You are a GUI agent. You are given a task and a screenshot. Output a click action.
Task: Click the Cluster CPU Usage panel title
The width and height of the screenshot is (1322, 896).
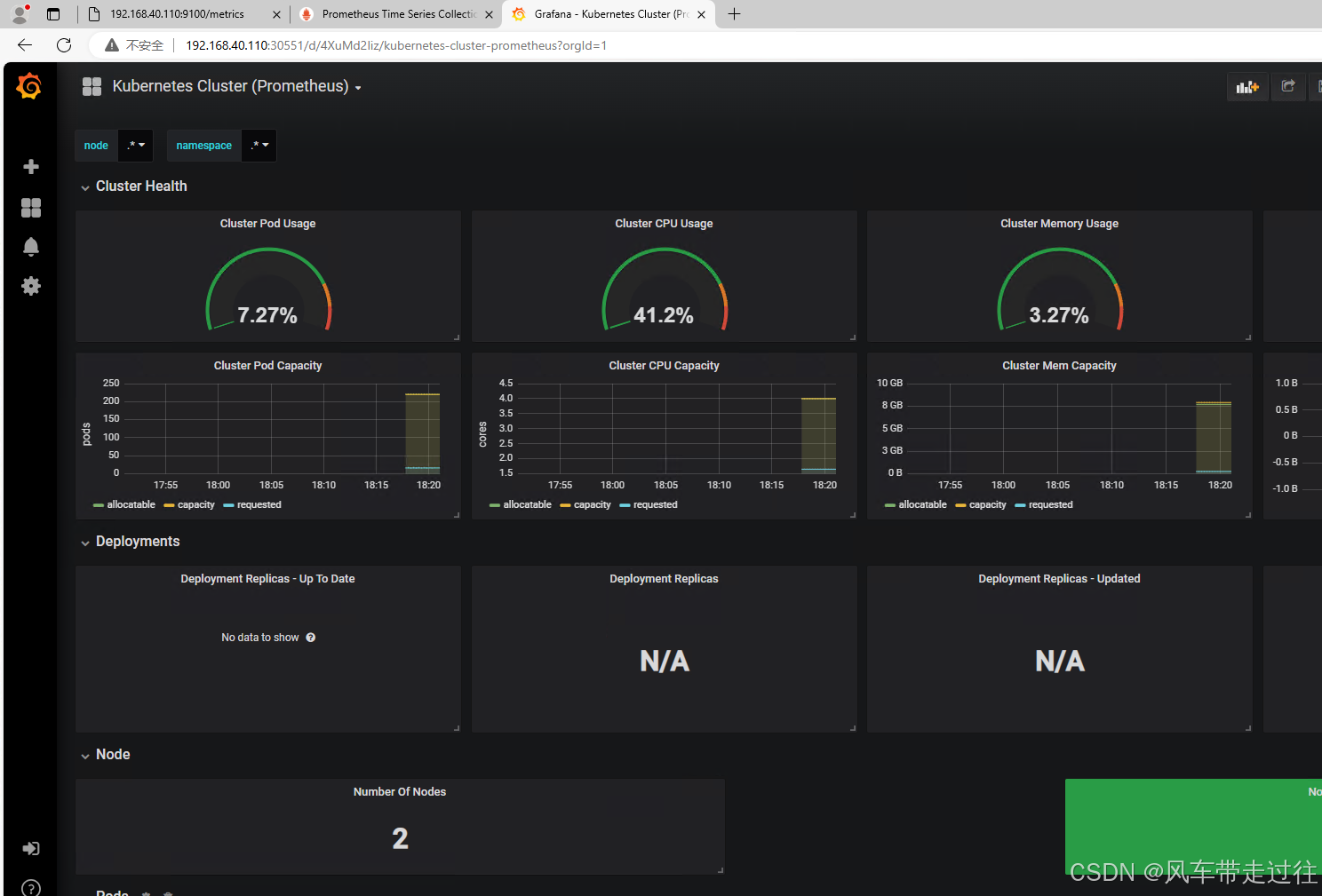[x=665, y=224]
